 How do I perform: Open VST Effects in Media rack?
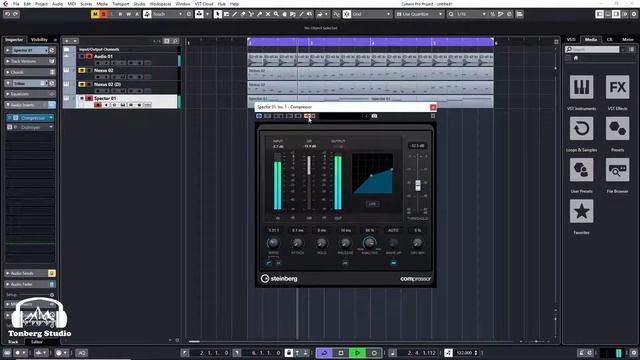pyautogui.click(x=617, y=87)
